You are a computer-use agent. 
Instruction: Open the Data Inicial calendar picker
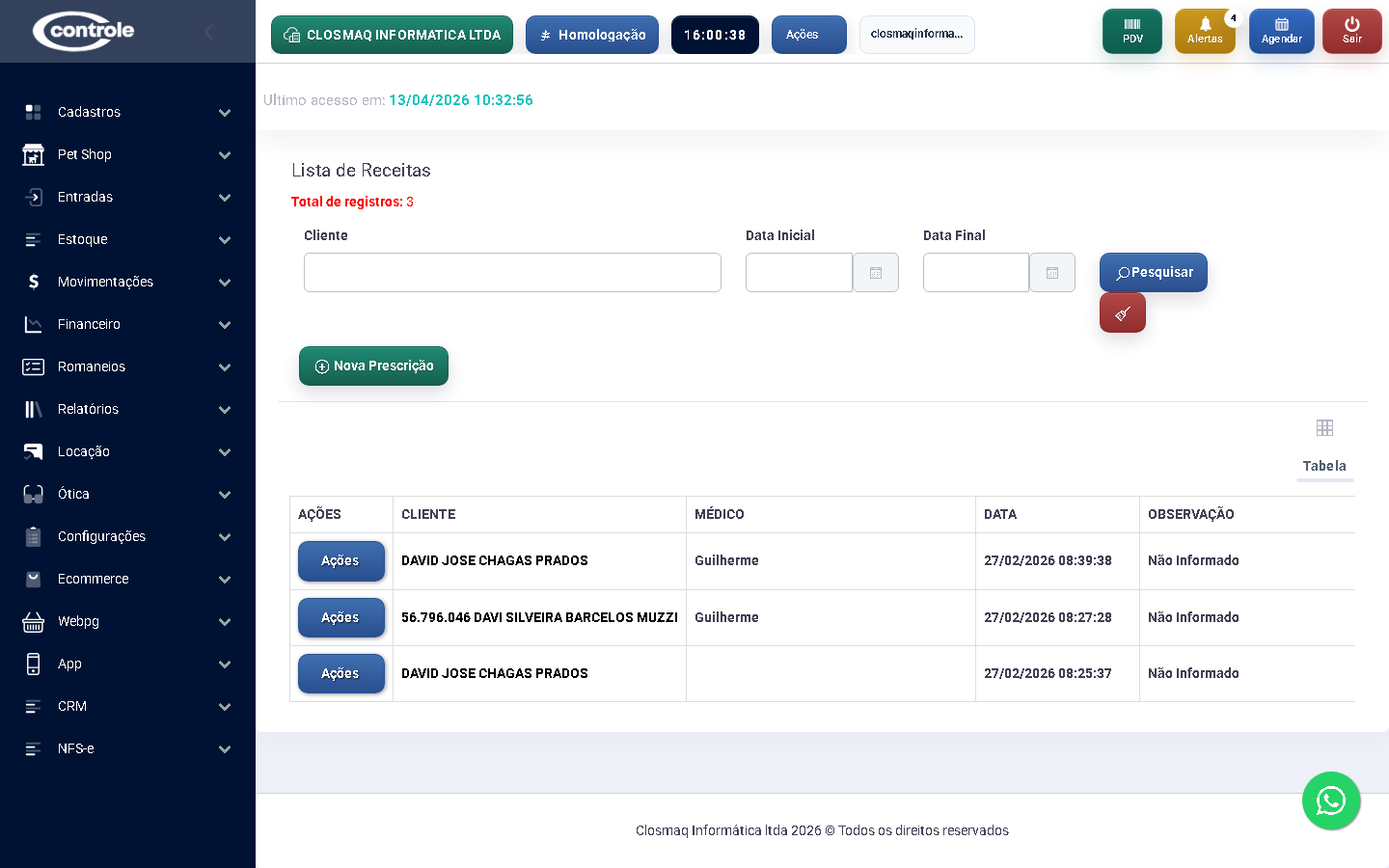875,273
